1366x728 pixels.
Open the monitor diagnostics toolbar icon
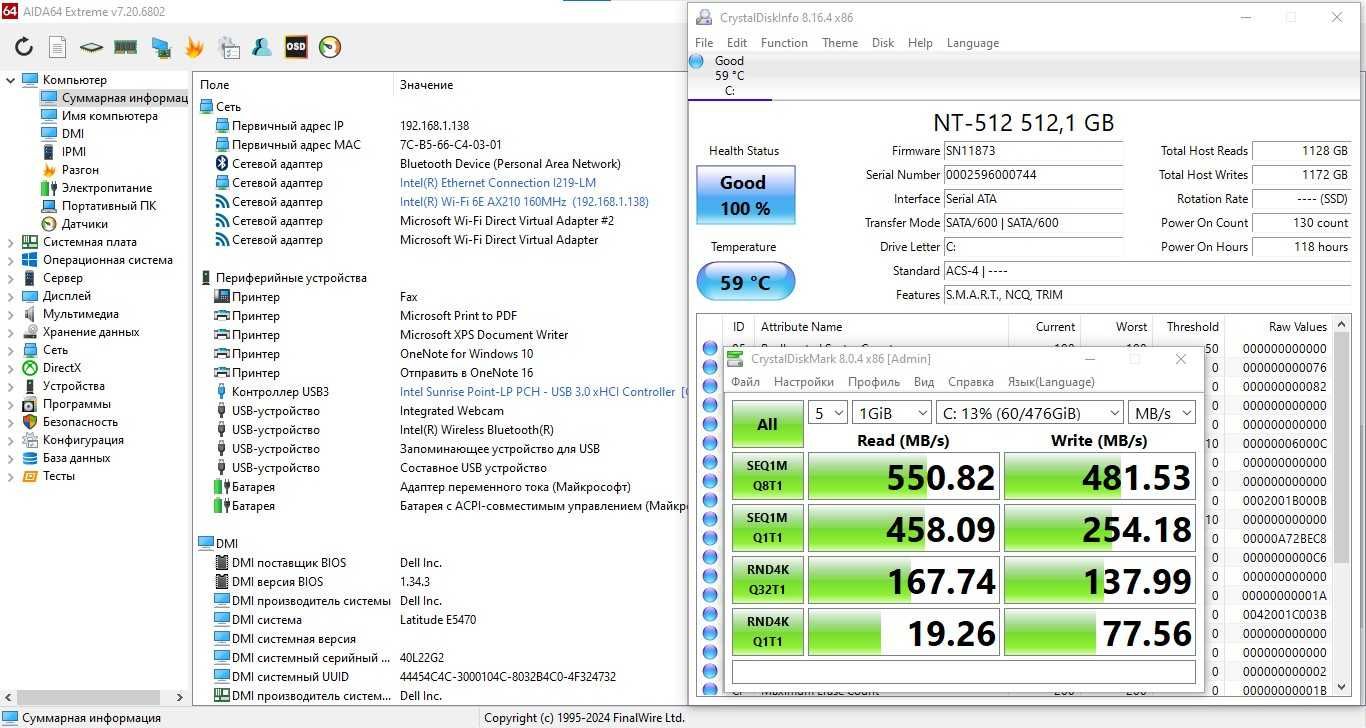point(160,47)
